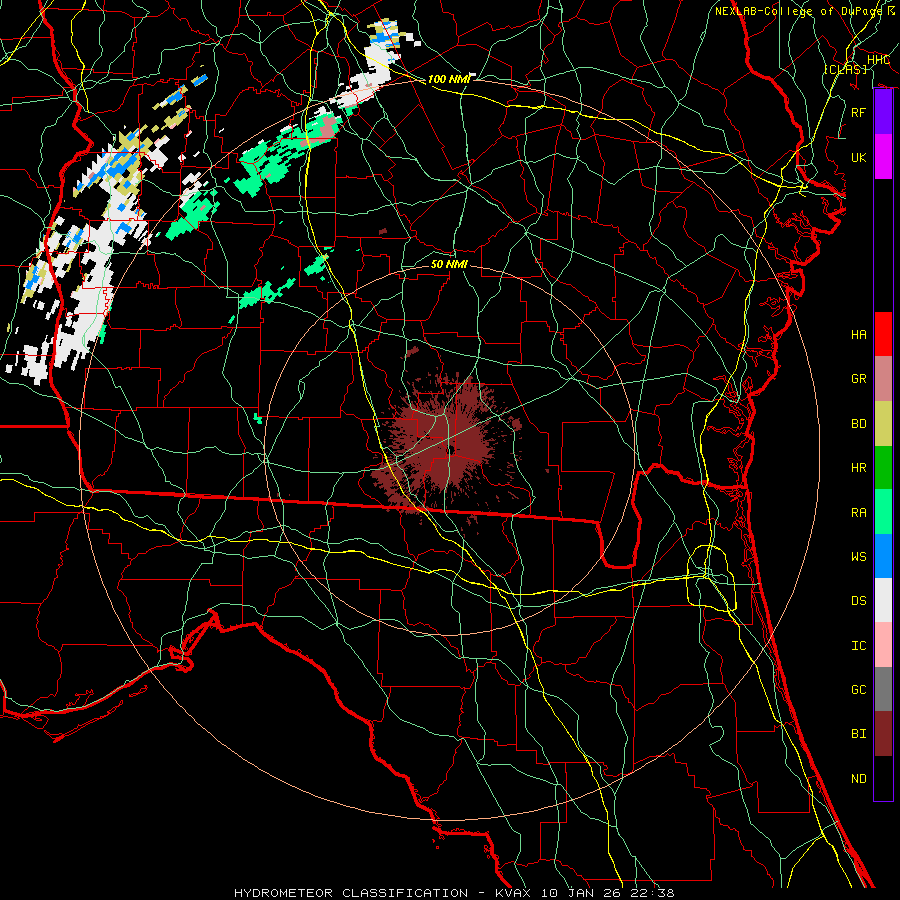
Task: Click the DS white legend swatch
Action: 883,600
